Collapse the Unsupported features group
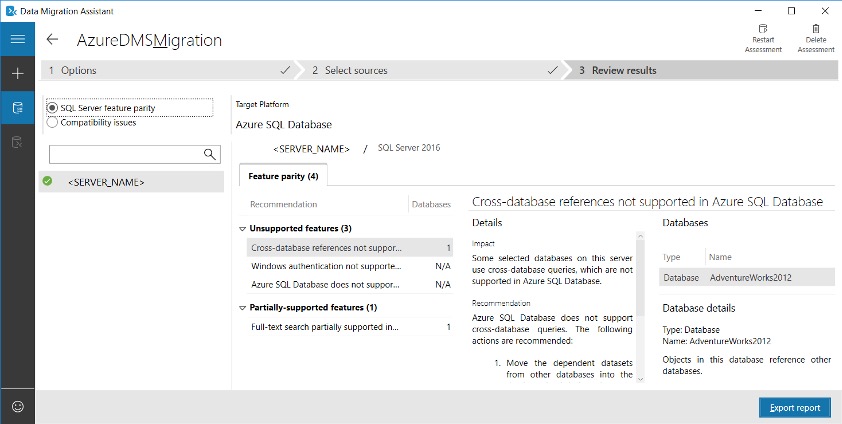Viewport: 842px width, 424px height. 243,229
